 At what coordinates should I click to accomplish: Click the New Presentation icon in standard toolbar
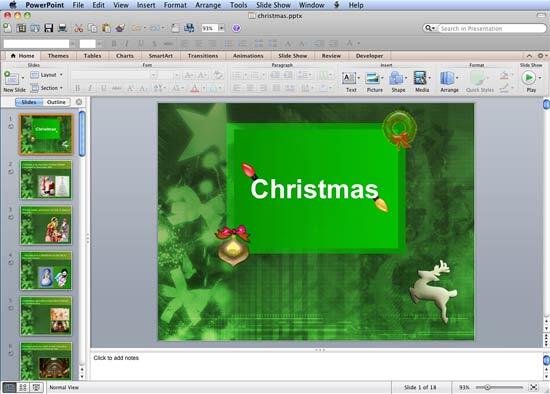pos(7,28)
